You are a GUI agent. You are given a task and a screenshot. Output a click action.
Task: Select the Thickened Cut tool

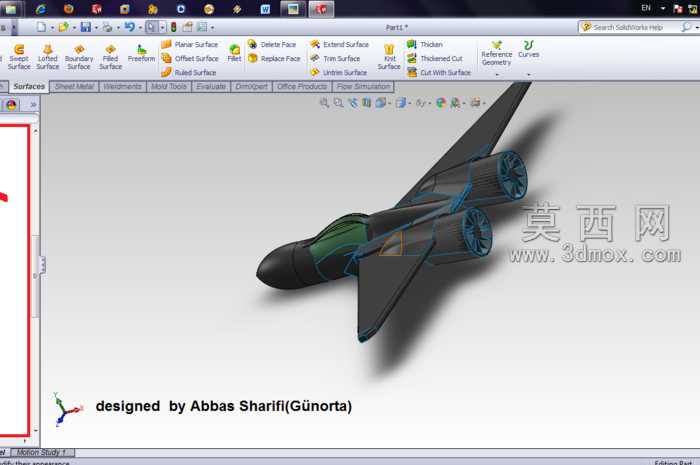[435, 58]
